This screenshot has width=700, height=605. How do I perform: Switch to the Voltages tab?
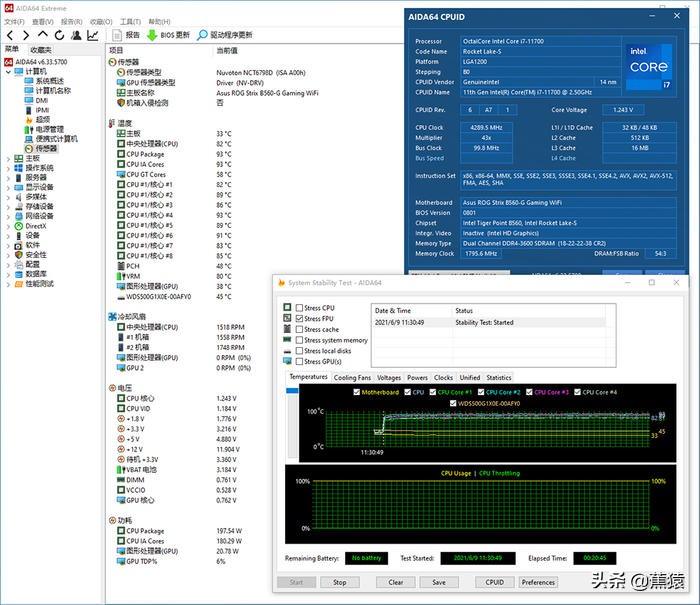[x=389, y=378]
